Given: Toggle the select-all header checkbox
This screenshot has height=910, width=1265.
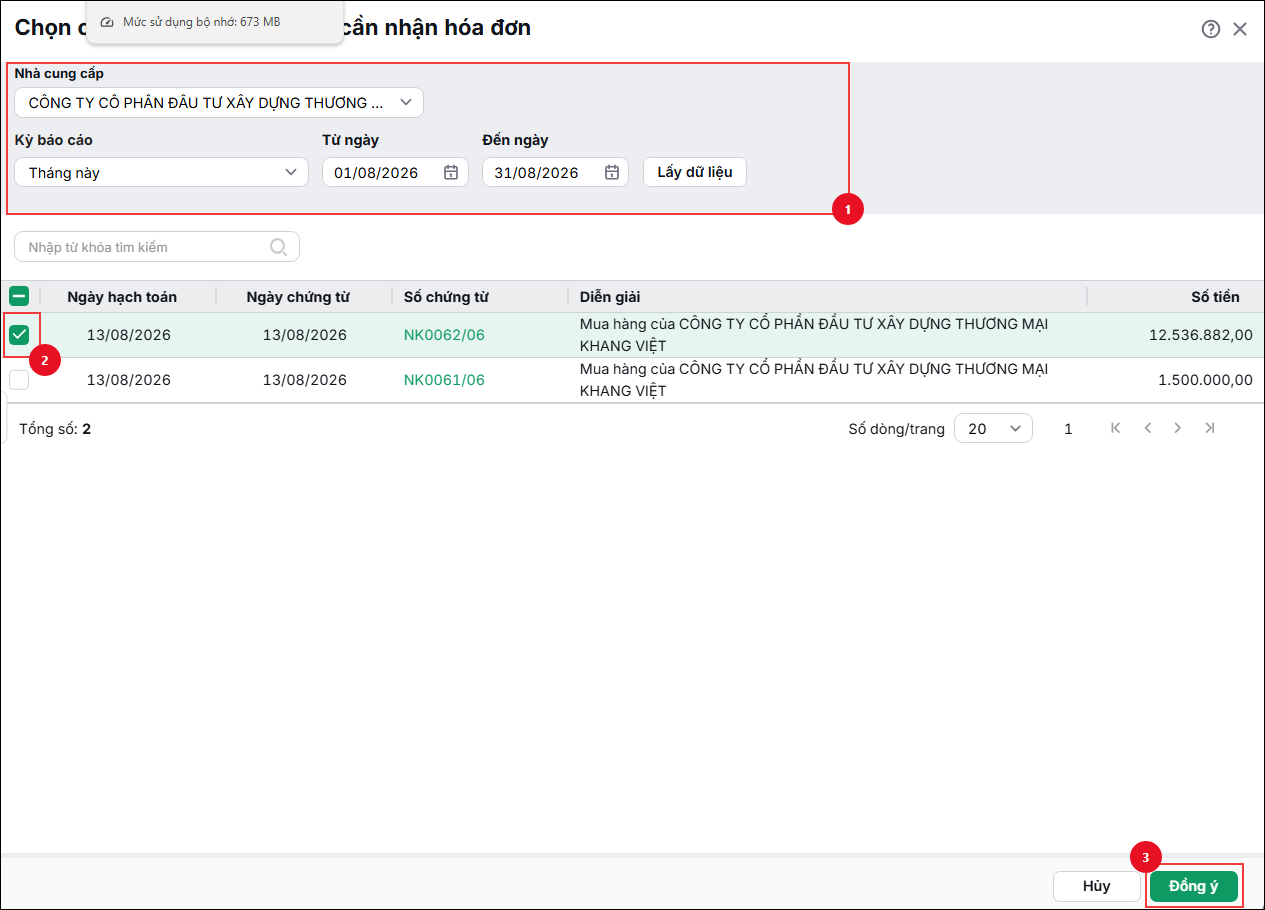Looking at the screenshot, I should [x=19, y=296].
